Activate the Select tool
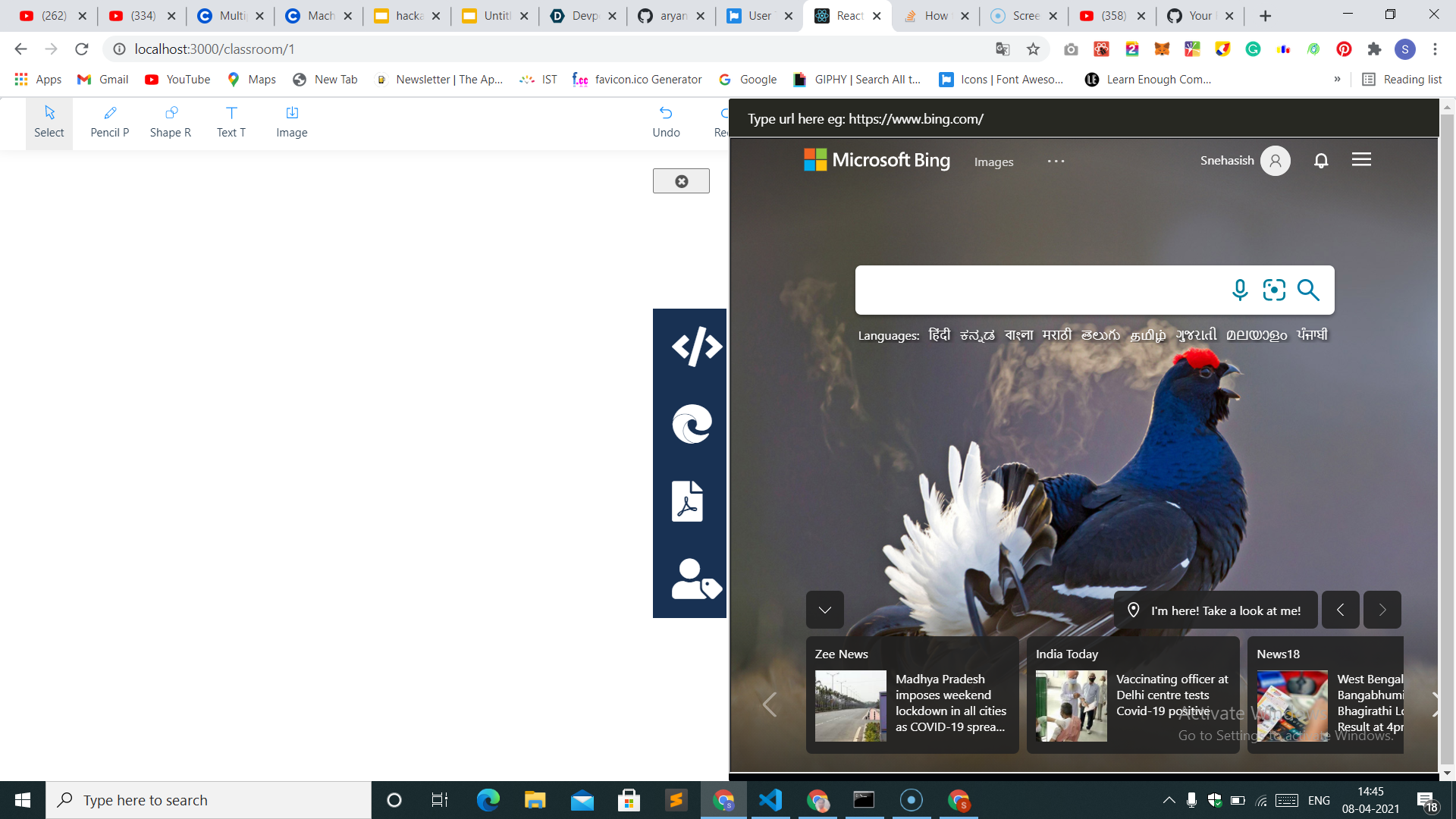Screen dimensions: 1456x819 [x=49, y=122]
